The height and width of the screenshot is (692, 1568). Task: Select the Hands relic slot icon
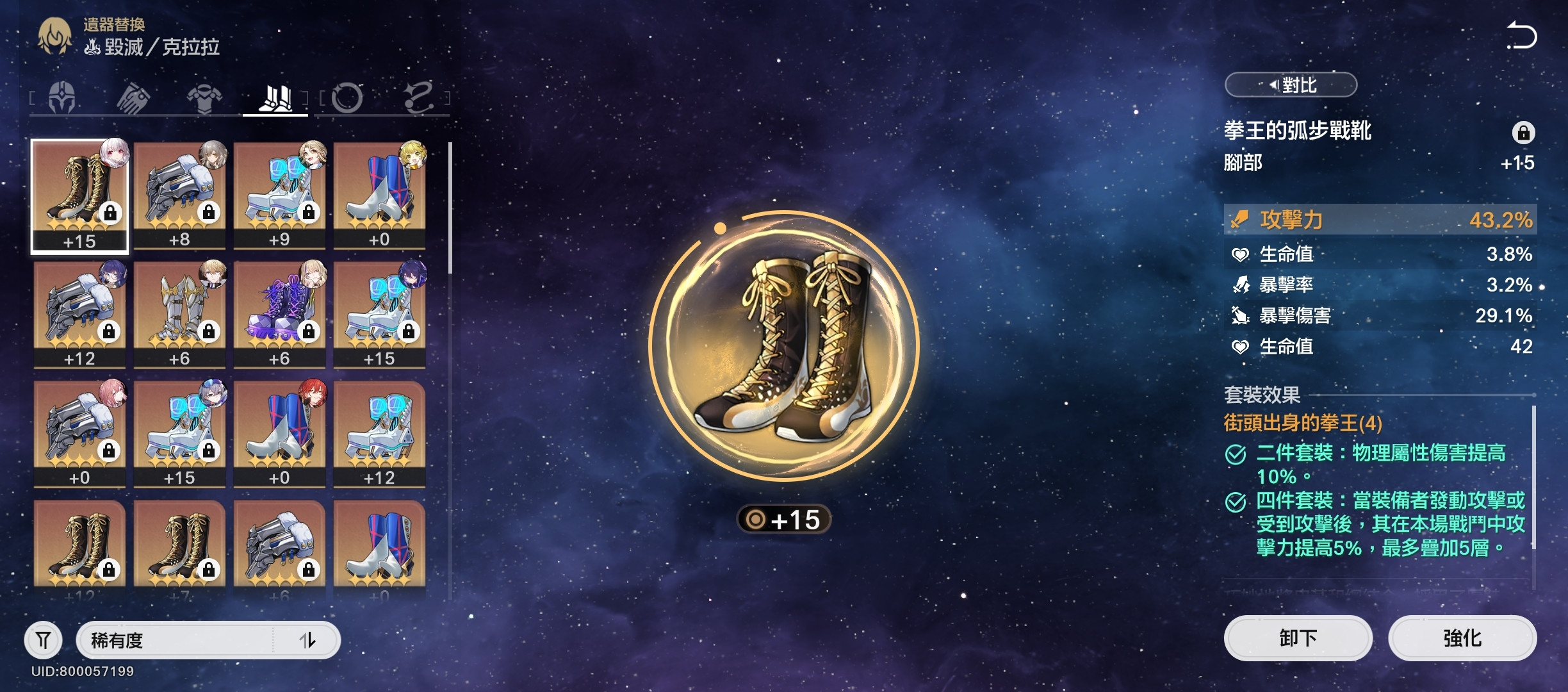point(133,98)
